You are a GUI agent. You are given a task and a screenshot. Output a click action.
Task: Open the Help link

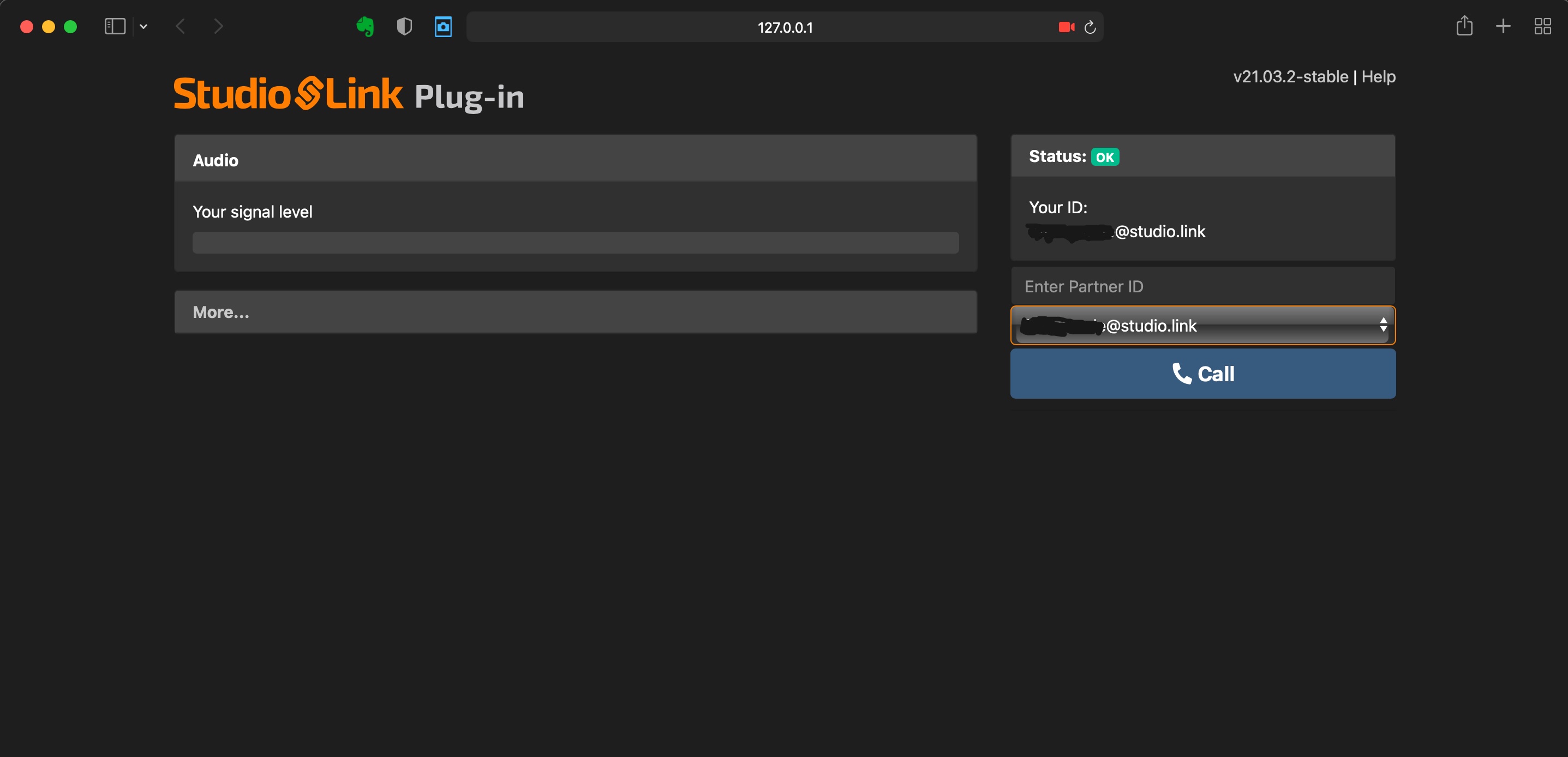click(1378, 77)
